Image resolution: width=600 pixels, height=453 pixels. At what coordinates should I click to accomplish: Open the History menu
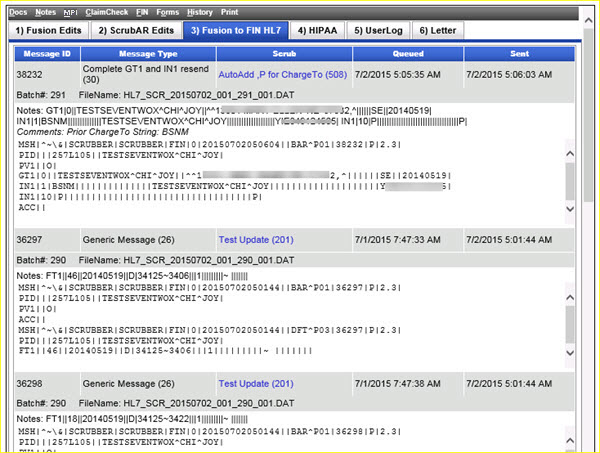(x=199, y=12)
